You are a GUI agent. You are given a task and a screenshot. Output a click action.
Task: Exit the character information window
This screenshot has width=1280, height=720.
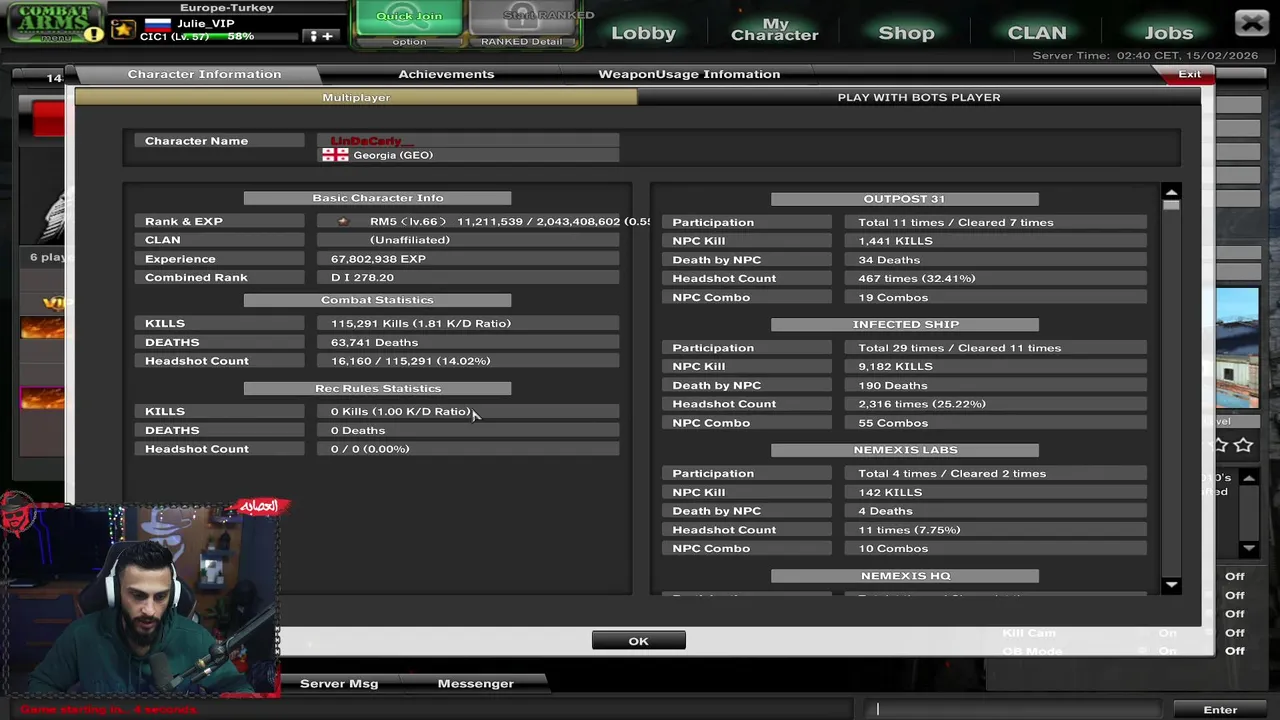click(1189, 74)
